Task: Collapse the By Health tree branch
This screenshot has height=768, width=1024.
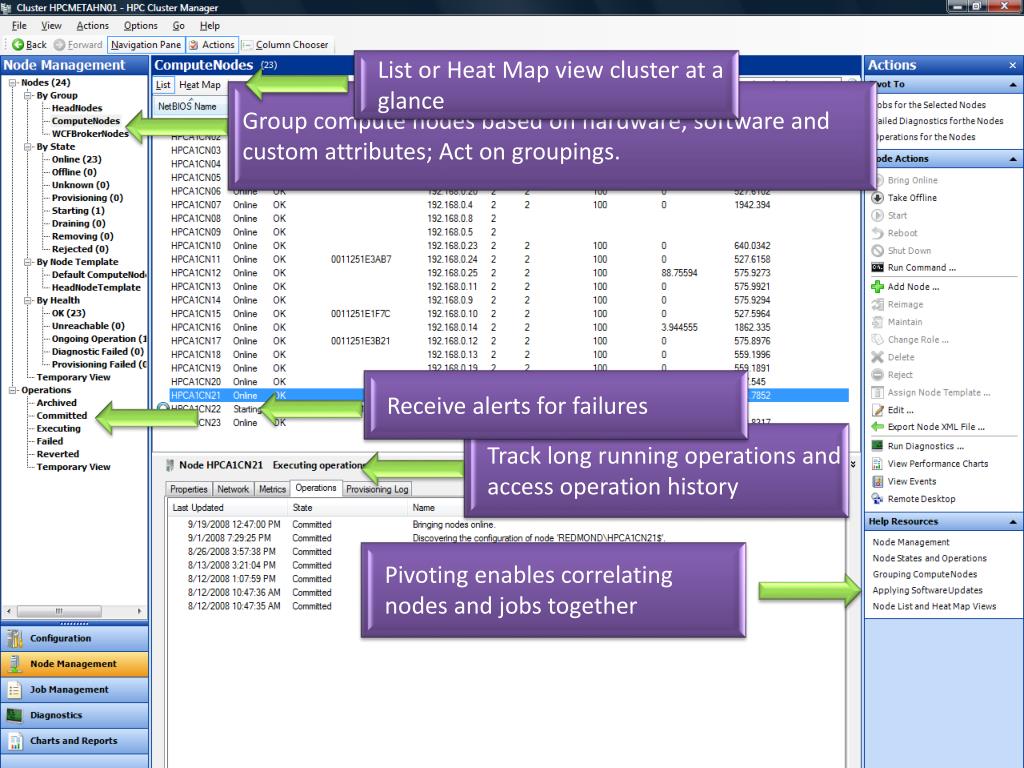Action: pos(28,300)
